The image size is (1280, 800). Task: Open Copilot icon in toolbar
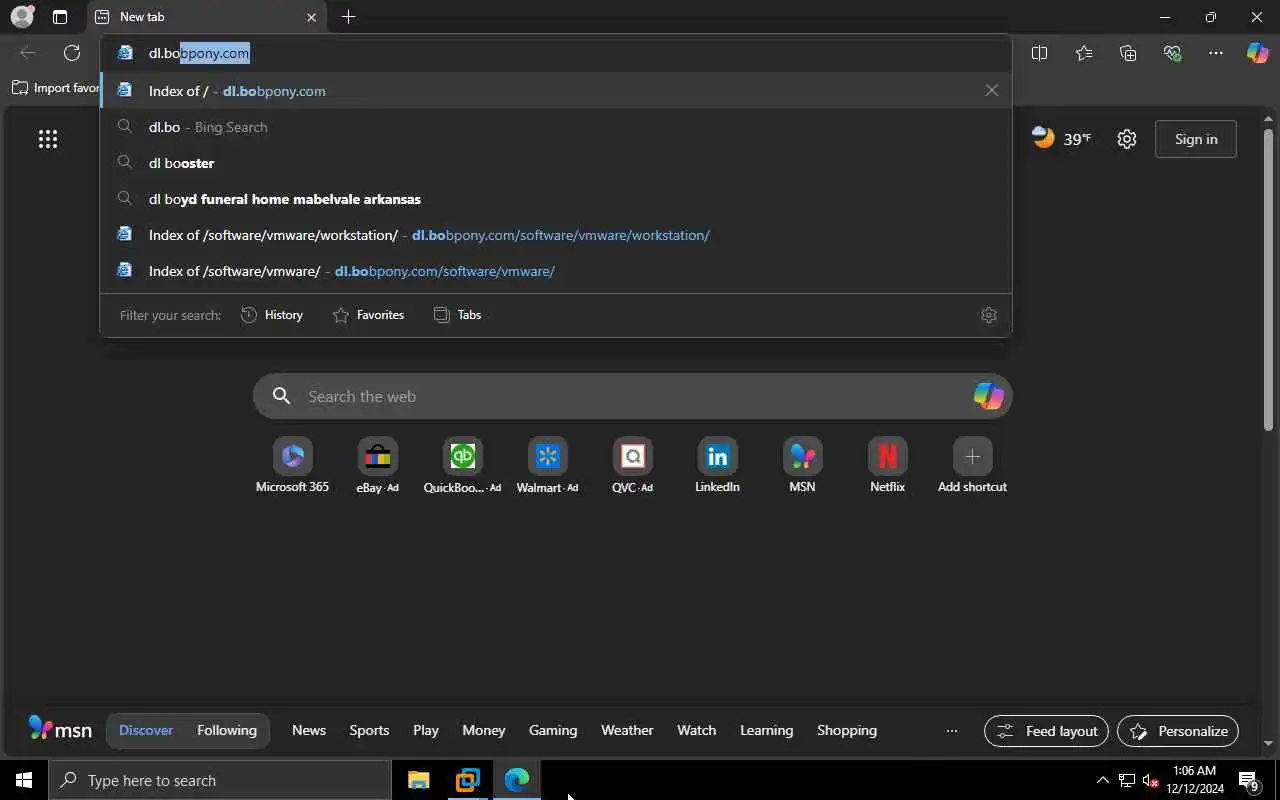(1257, 53)
